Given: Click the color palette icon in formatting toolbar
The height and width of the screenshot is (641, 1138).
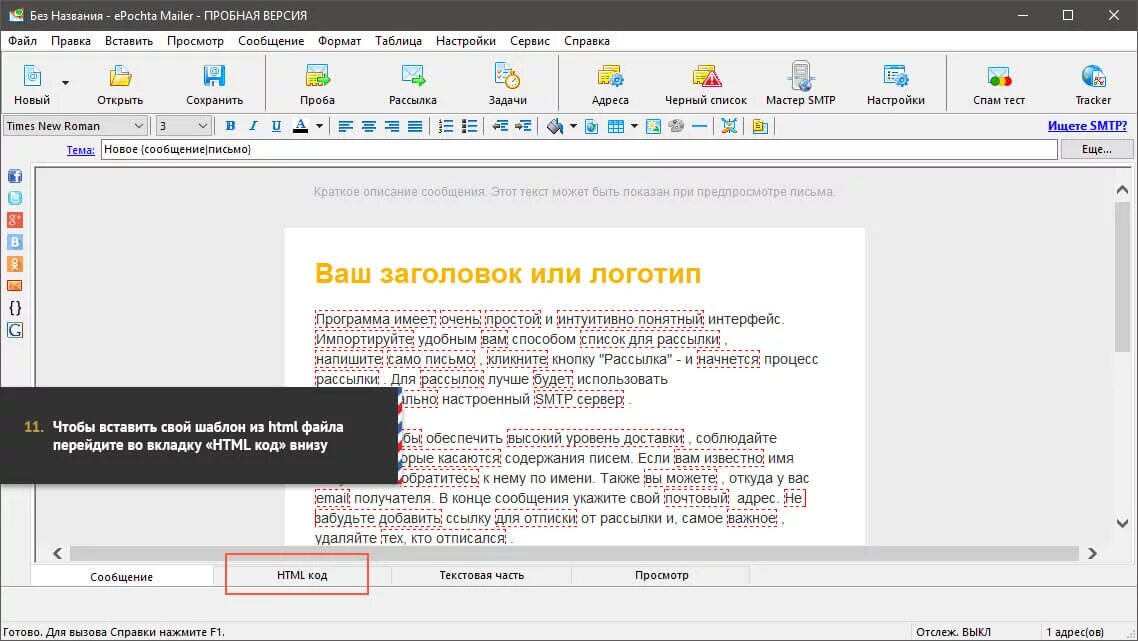Looking at the screenshot, I should (676, 126).
